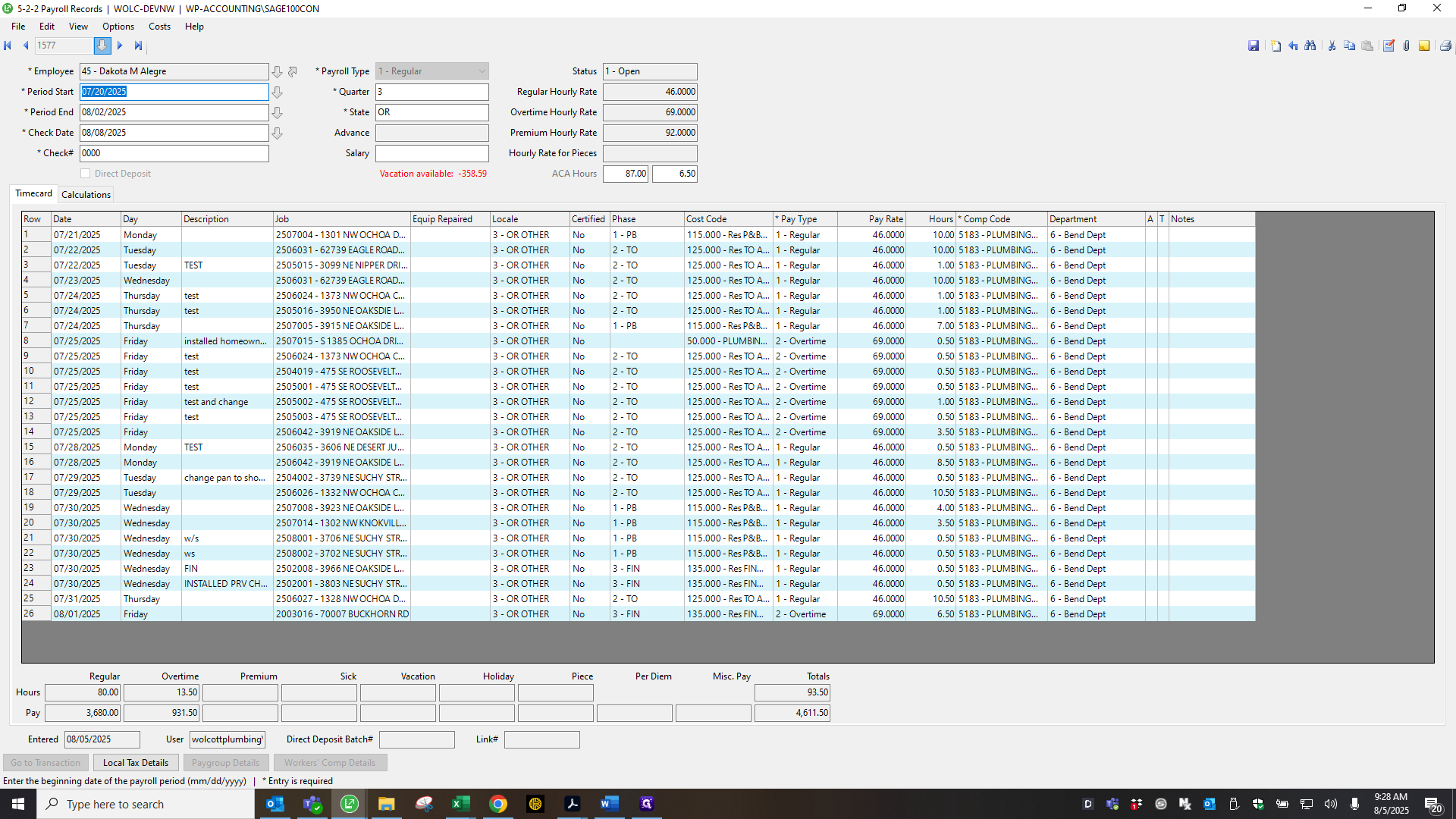Click the Copy icon in toolbar
The height and width of the screenshot is (819, 1456).
click(1349, 46)
